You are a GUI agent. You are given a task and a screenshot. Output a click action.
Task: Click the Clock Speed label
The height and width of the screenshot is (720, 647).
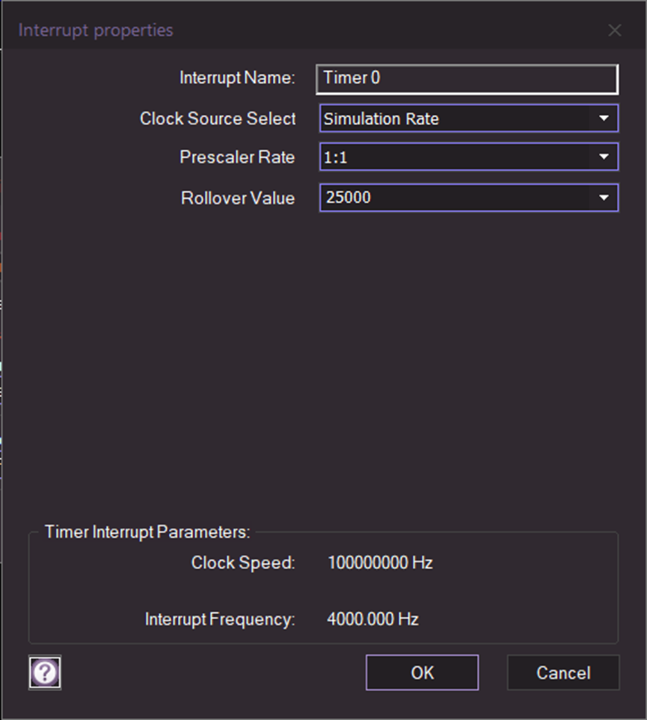tap(243, 562)
